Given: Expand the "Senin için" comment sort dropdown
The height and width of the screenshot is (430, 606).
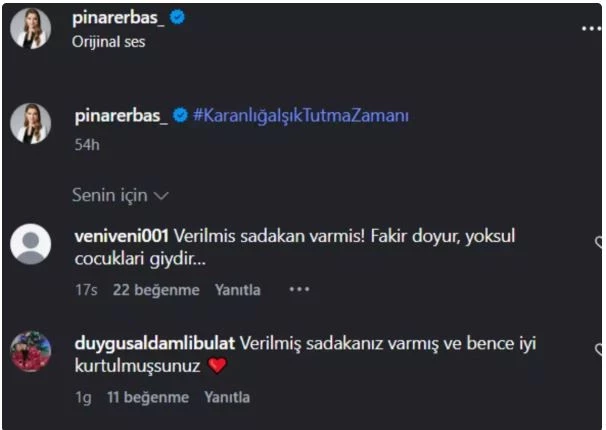Looking at the screenshot, I should [120, 195].
